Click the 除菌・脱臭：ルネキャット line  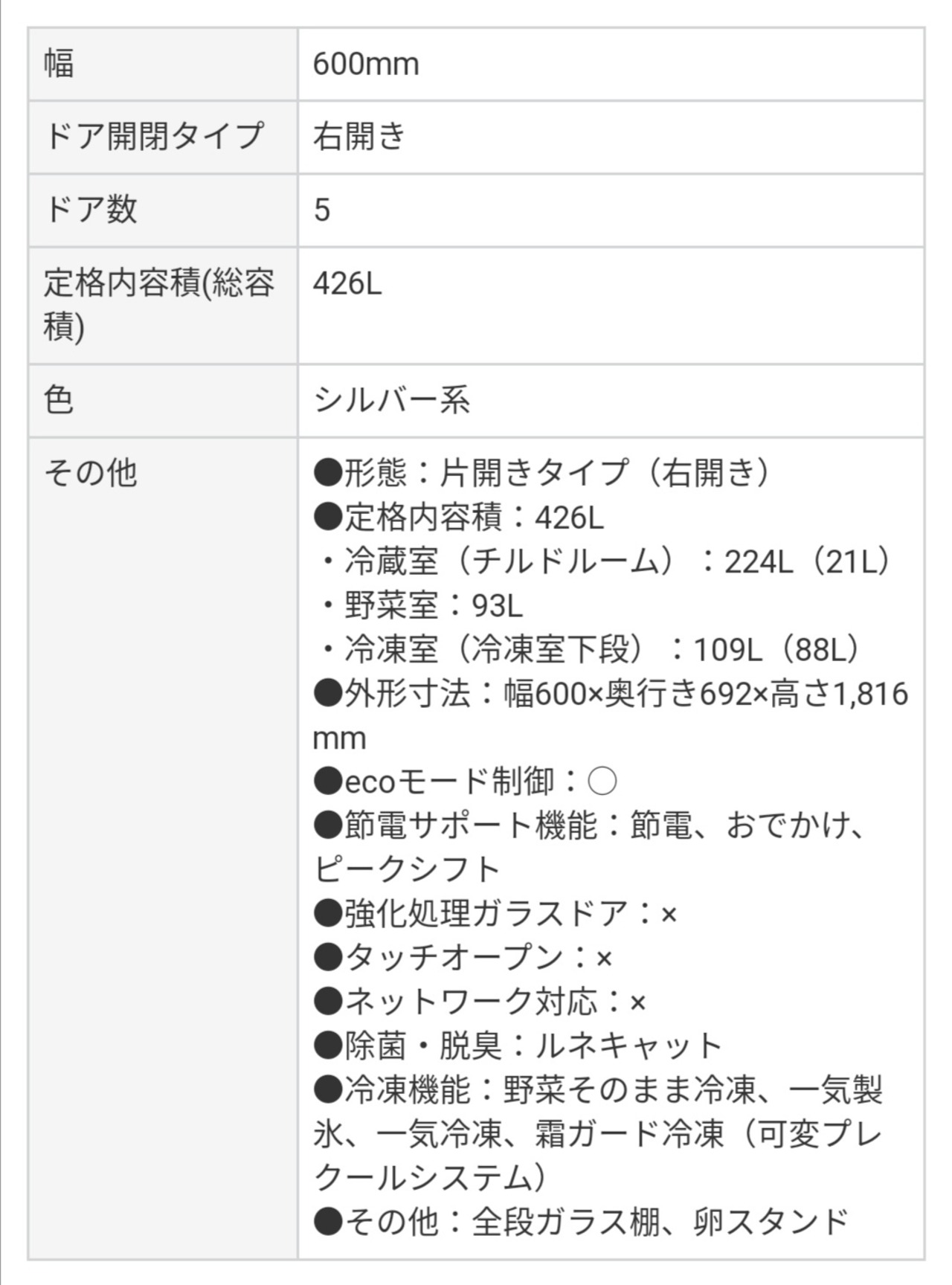[x=518, y=1046]
